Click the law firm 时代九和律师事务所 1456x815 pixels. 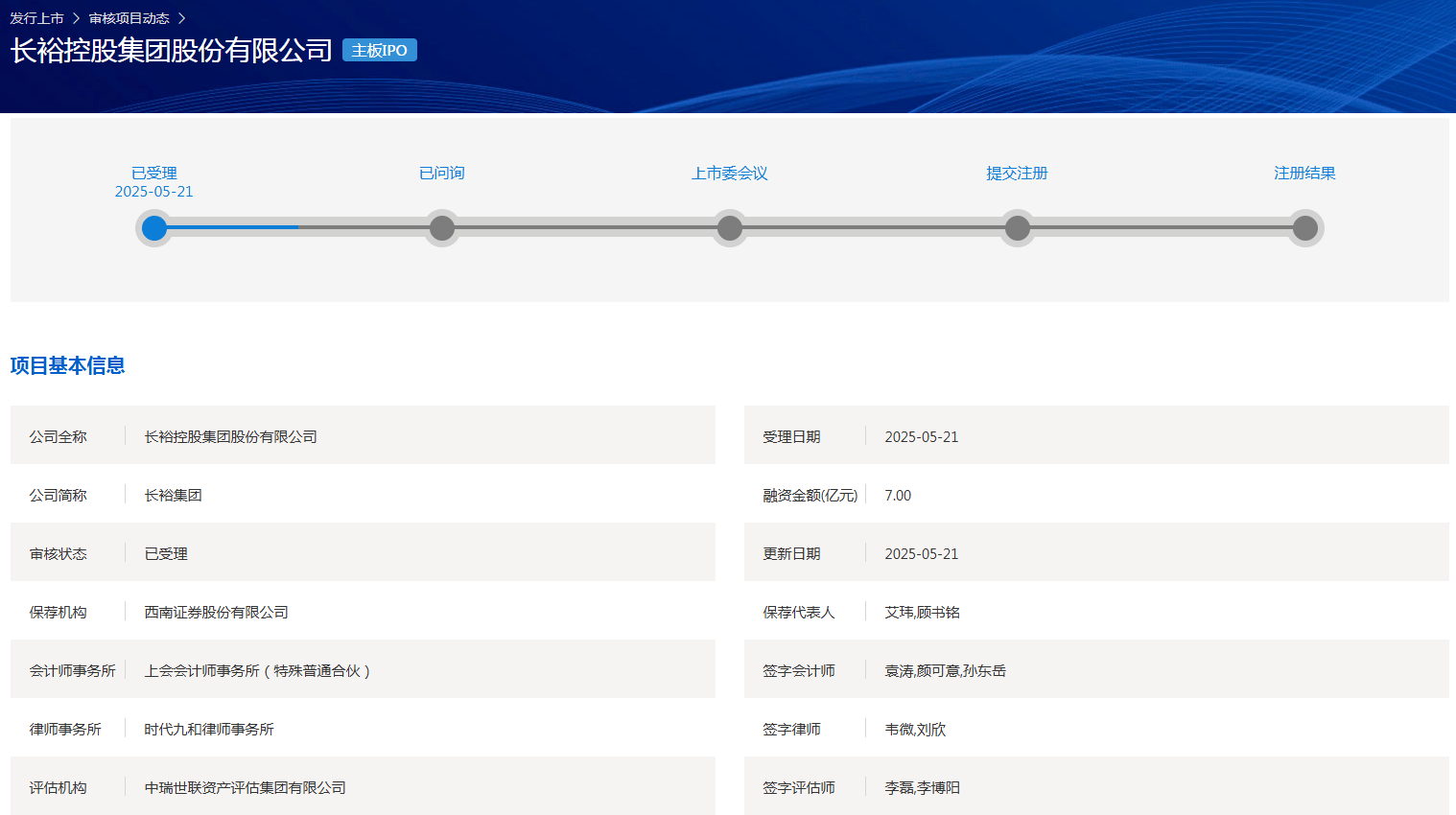[x=209, y=729]
